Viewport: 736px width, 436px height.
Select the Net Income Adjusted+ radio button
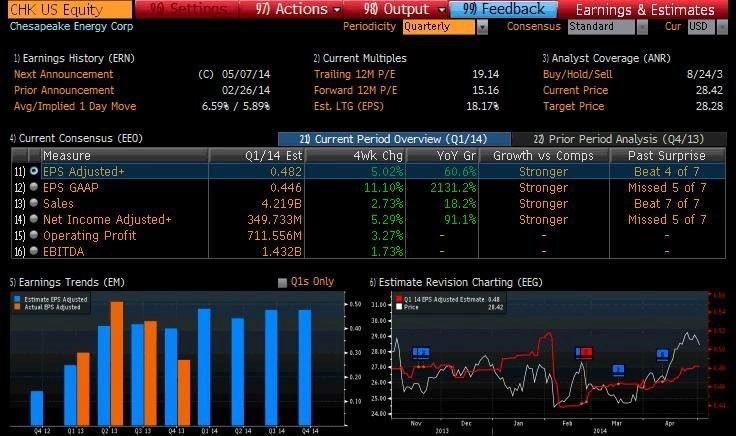33,219
